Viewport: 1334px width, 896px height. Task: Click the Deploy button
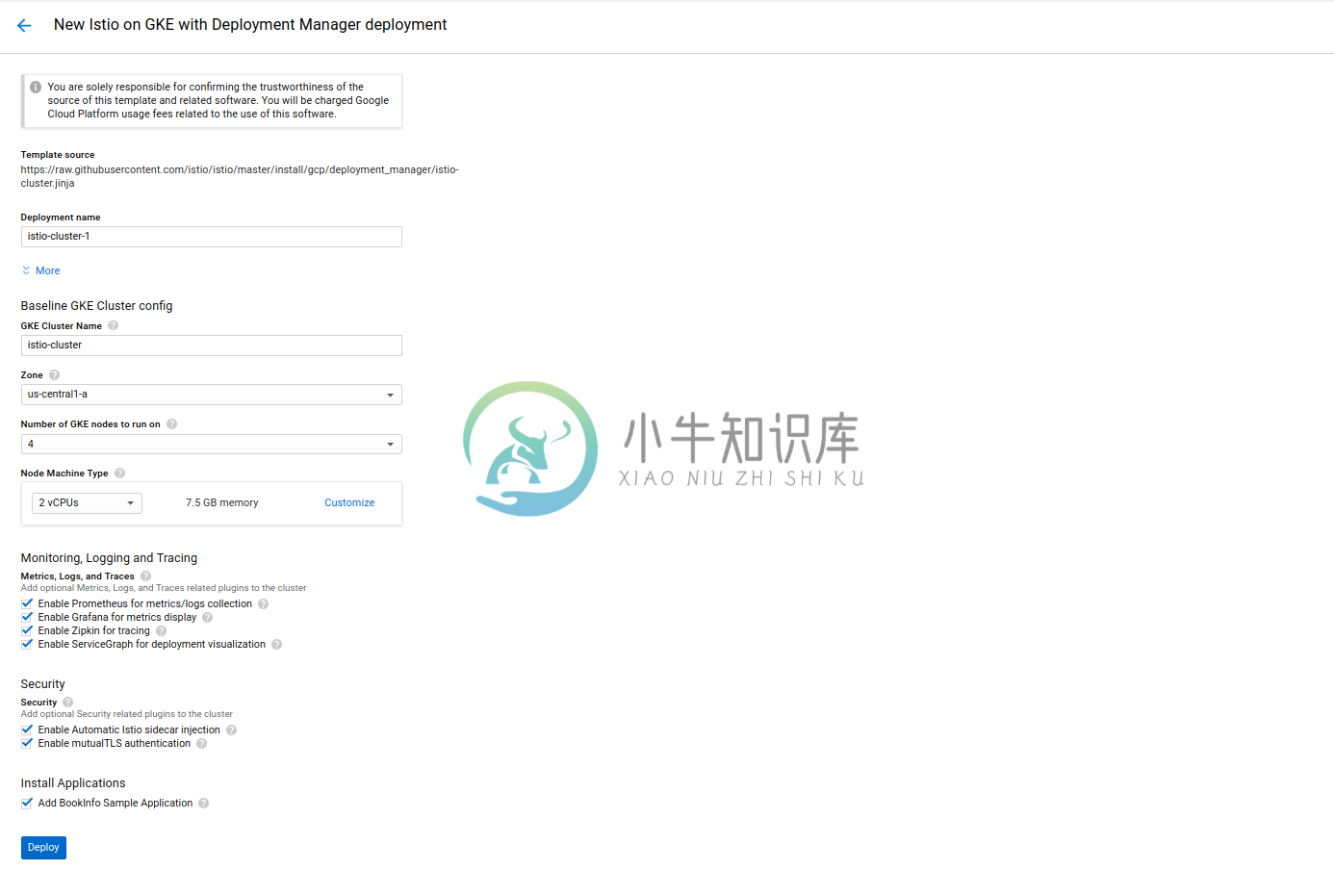43,848
